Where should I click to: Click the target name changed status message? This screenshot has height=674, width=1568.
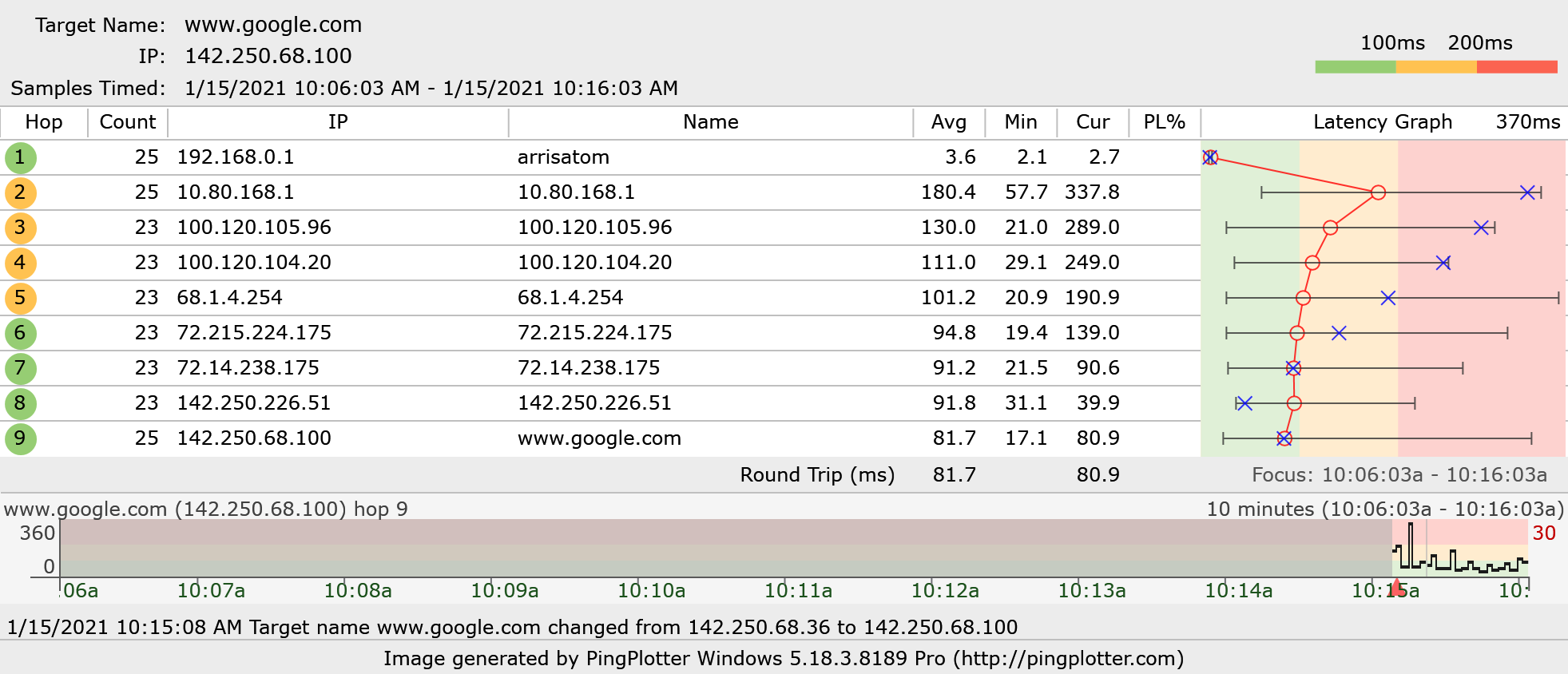(512, 627)
